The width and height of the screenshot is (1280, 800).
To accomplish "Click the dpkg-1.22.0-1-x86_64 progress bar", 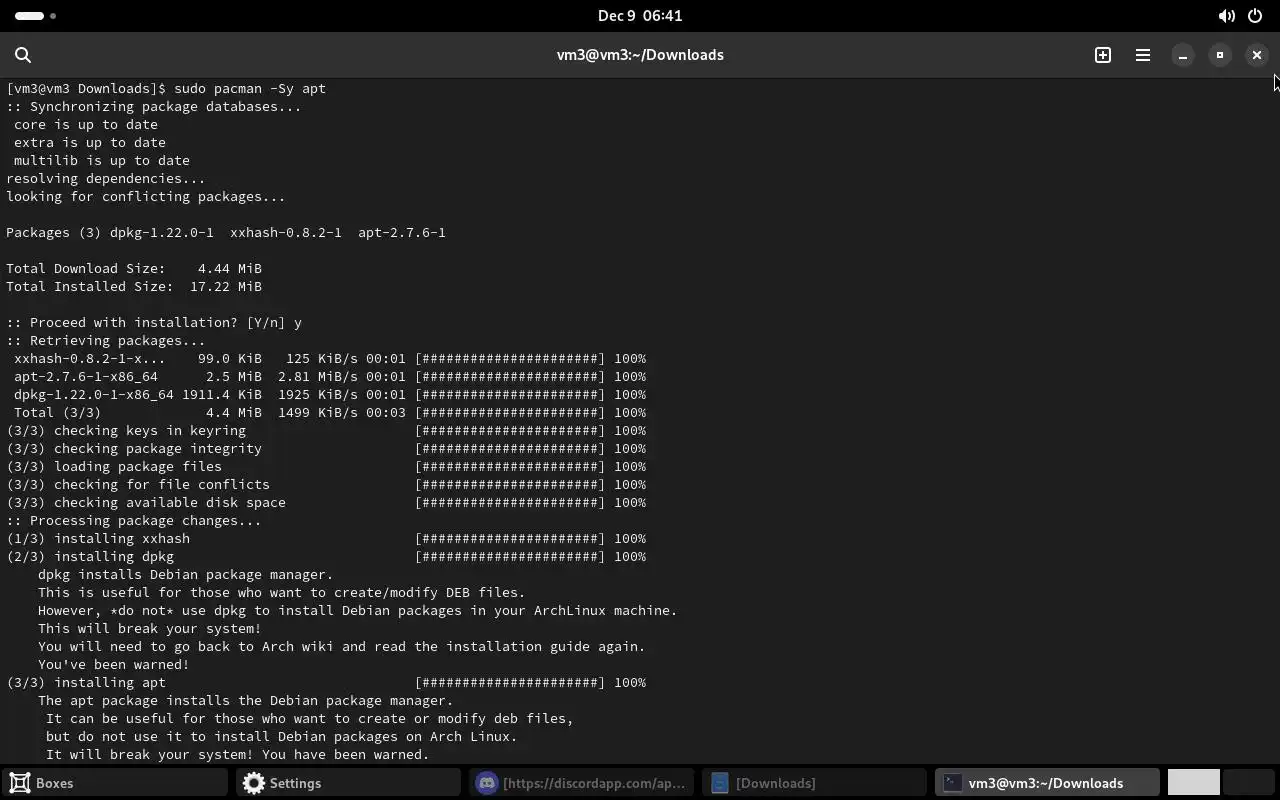I will 510,394.
